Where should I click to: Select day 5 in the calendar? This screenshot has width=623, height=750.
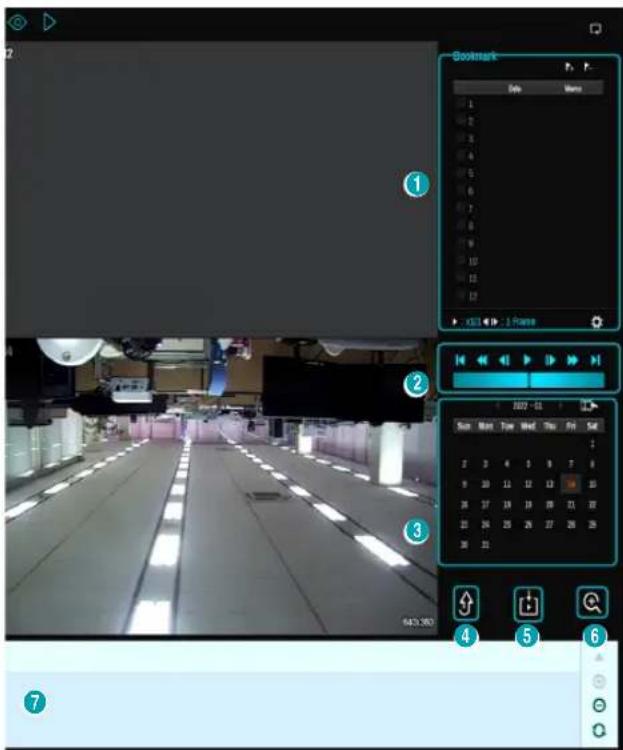pos(528,464)
